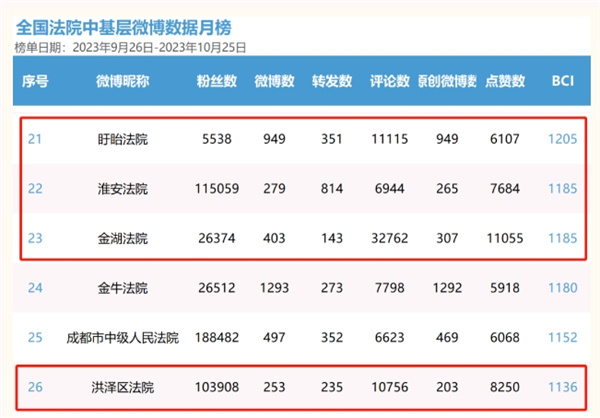Open rank number 21 link
Viewport: 600px width, 418px height.
[x=35, y=139]
